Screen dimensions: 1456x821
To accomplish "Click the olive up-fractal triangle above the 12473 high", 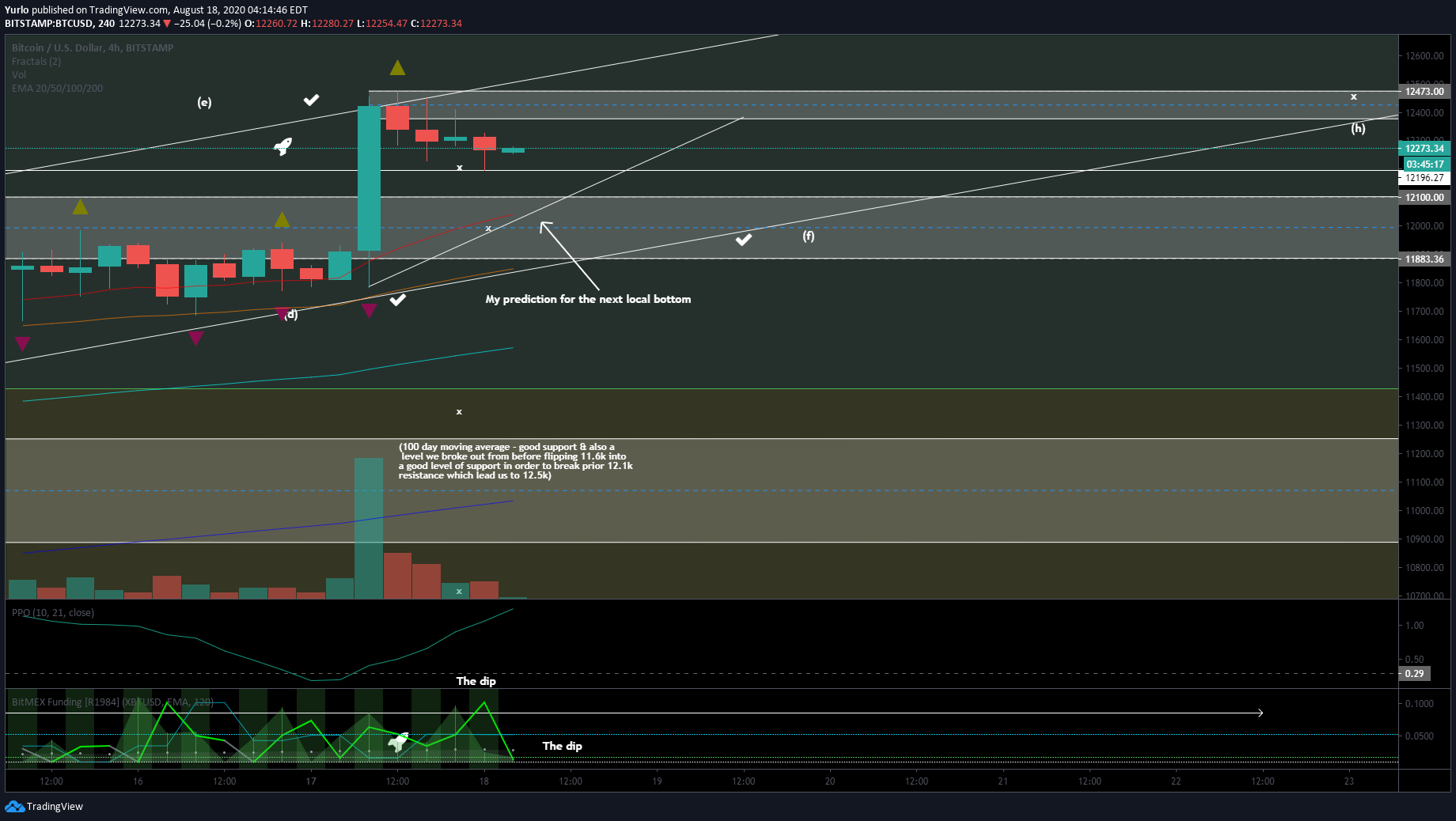I will (x=397, y=68).
